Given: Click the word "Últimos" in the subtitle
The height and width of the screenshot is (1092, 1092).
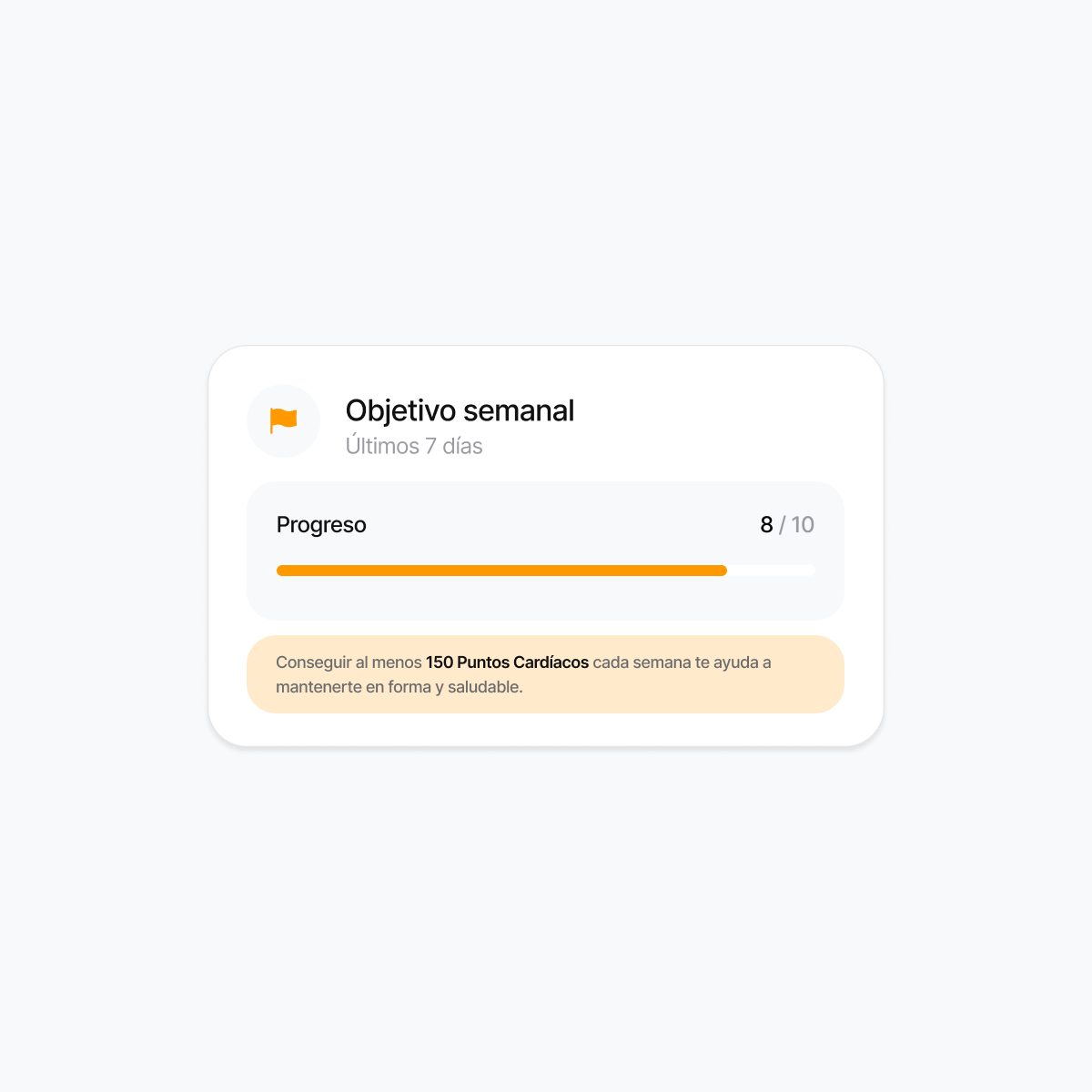Looking at the screenshot, I should [x=382, y=446].
